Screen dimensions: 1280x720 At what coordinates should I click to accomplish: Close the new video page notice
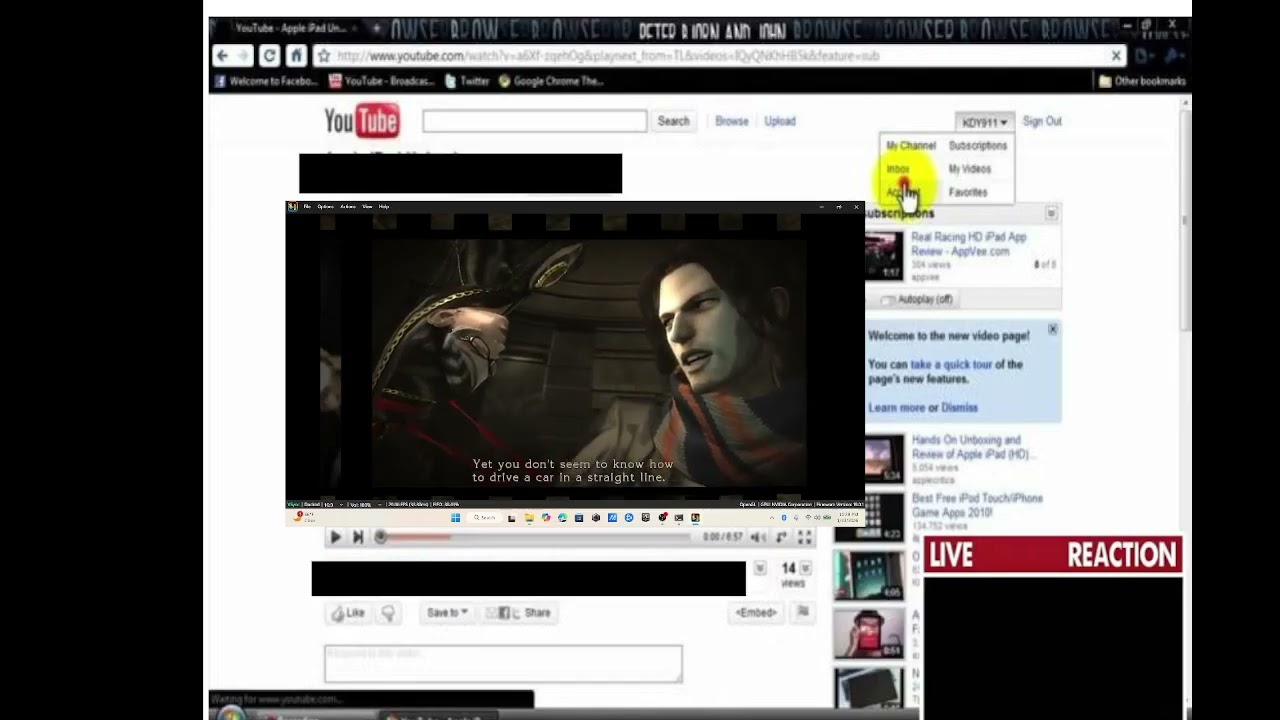coord(1052,329)
